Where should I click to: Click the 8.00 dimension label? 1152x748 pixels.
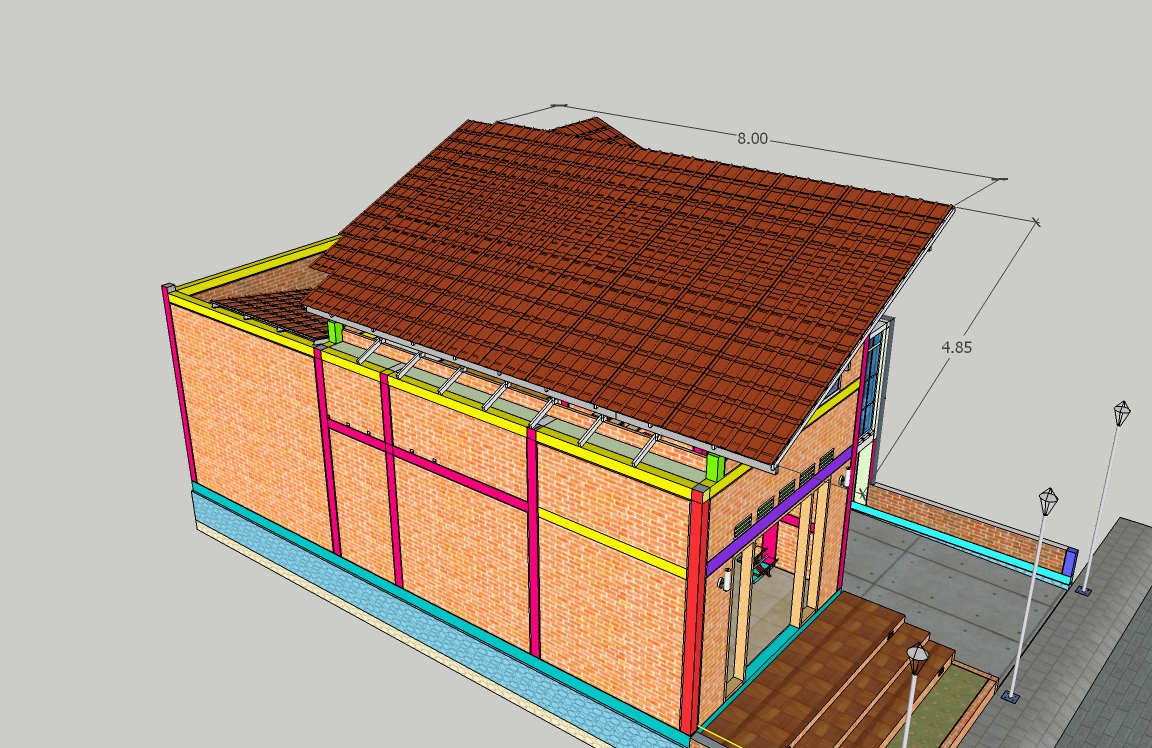(752, 139)
